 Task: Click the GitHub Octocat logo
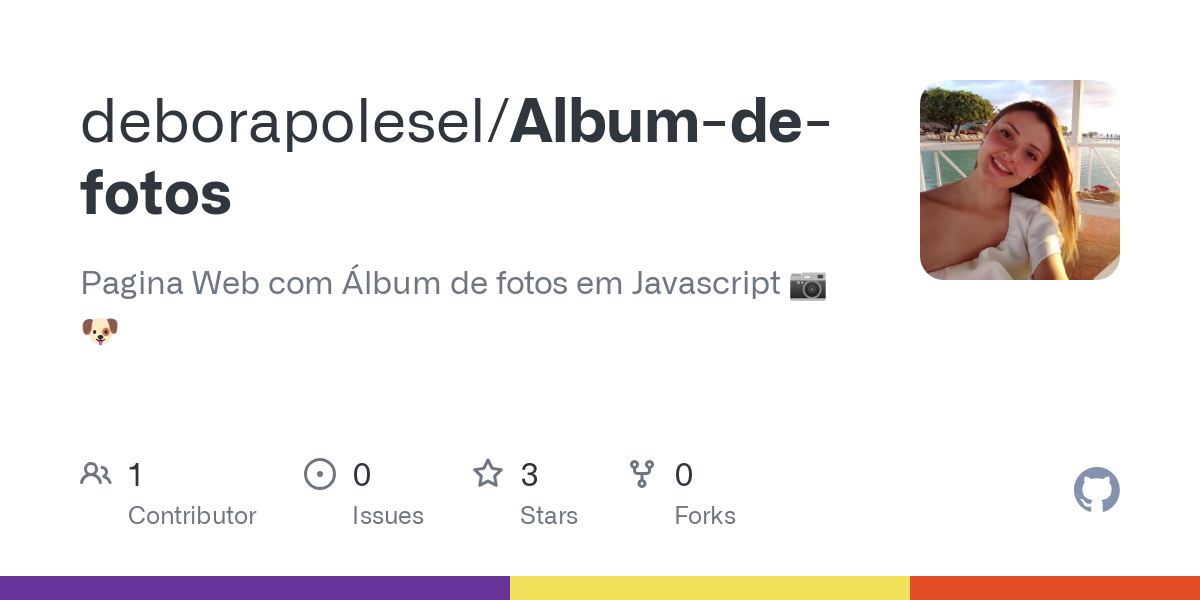tap(1096, 490)
